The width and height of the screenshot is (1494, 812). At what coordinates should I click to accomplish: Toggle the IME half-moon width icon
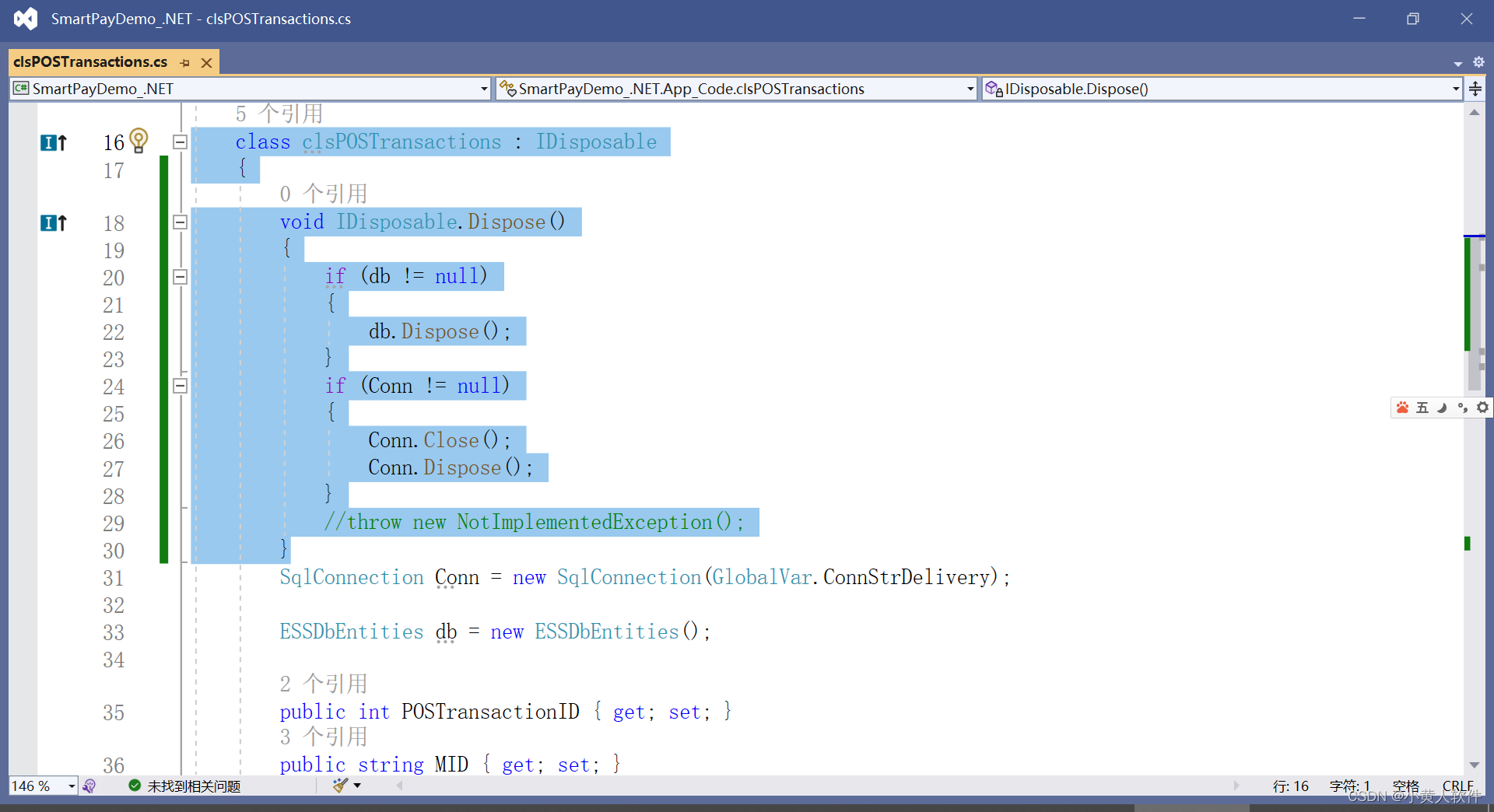point(1443,408)
